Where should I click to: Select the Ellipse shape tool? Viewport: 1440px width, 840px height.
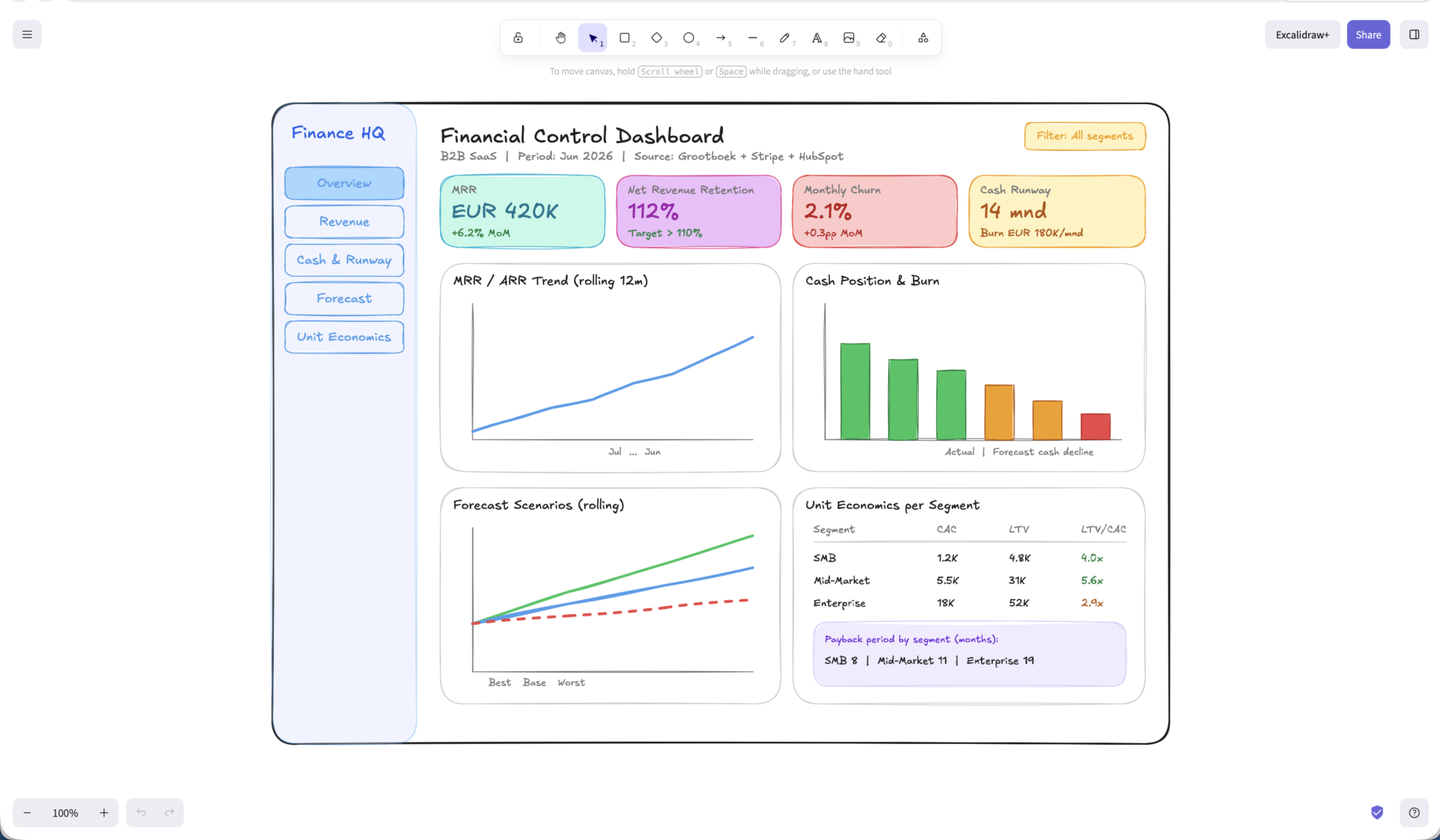(x=688, y=37)
